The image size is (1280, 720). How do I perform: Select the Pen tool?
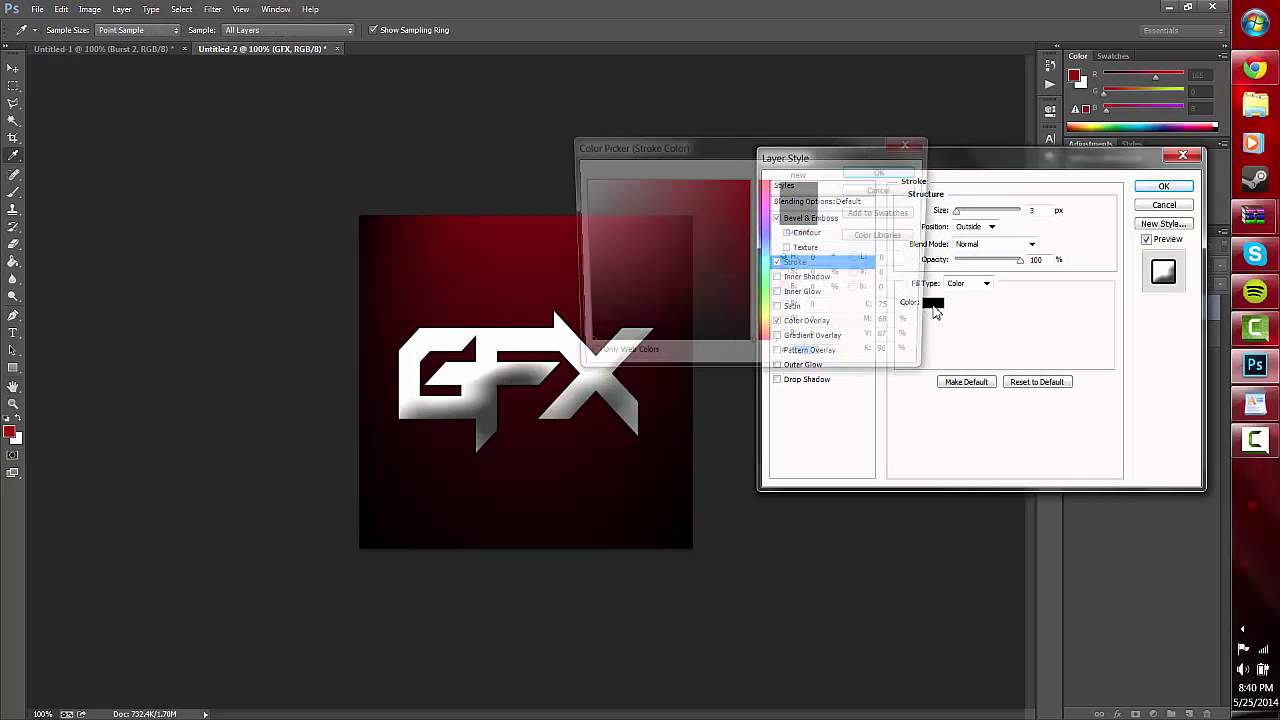13,315
